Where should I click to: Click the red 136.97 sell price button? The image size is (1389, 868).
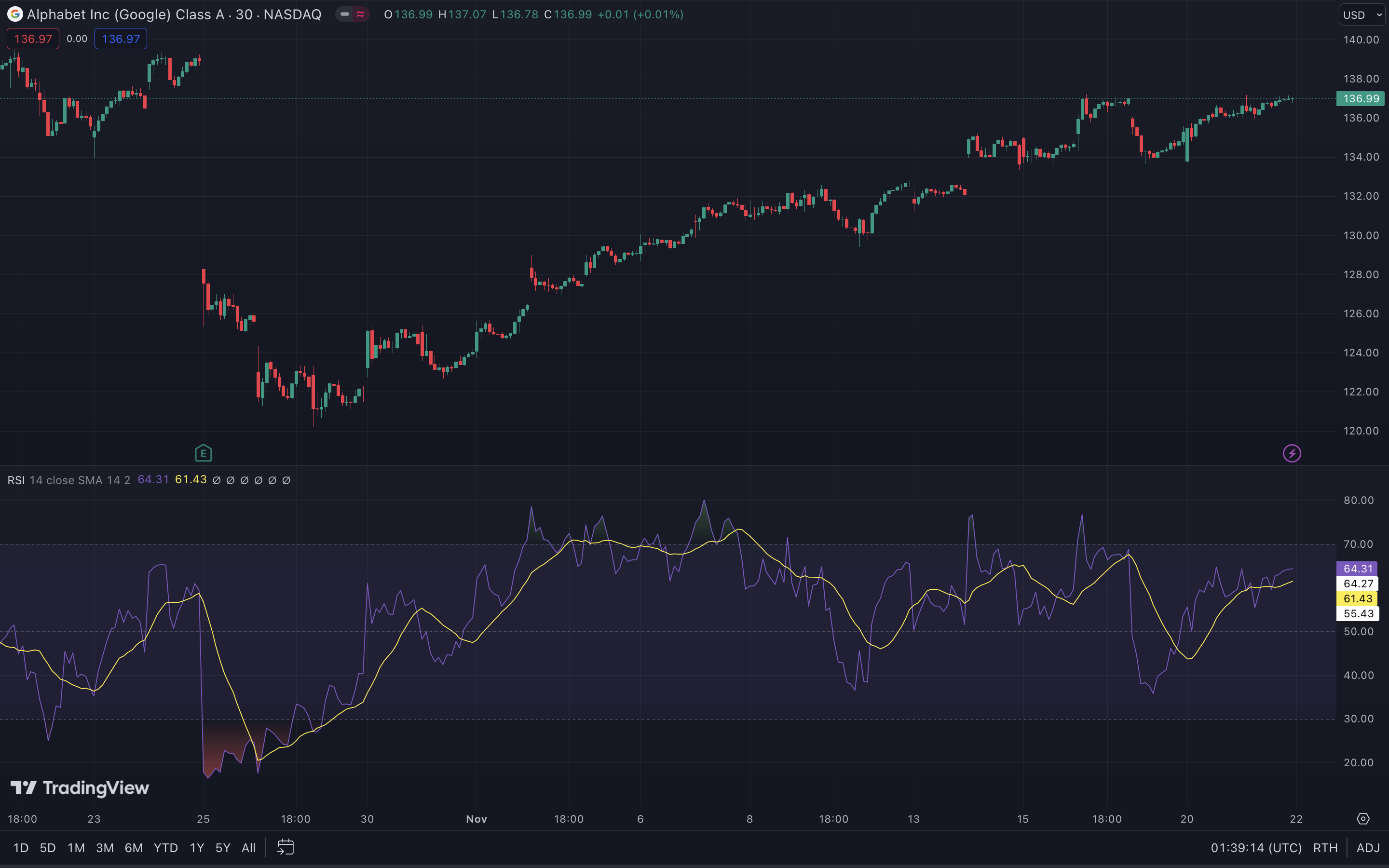coord(33,39)
